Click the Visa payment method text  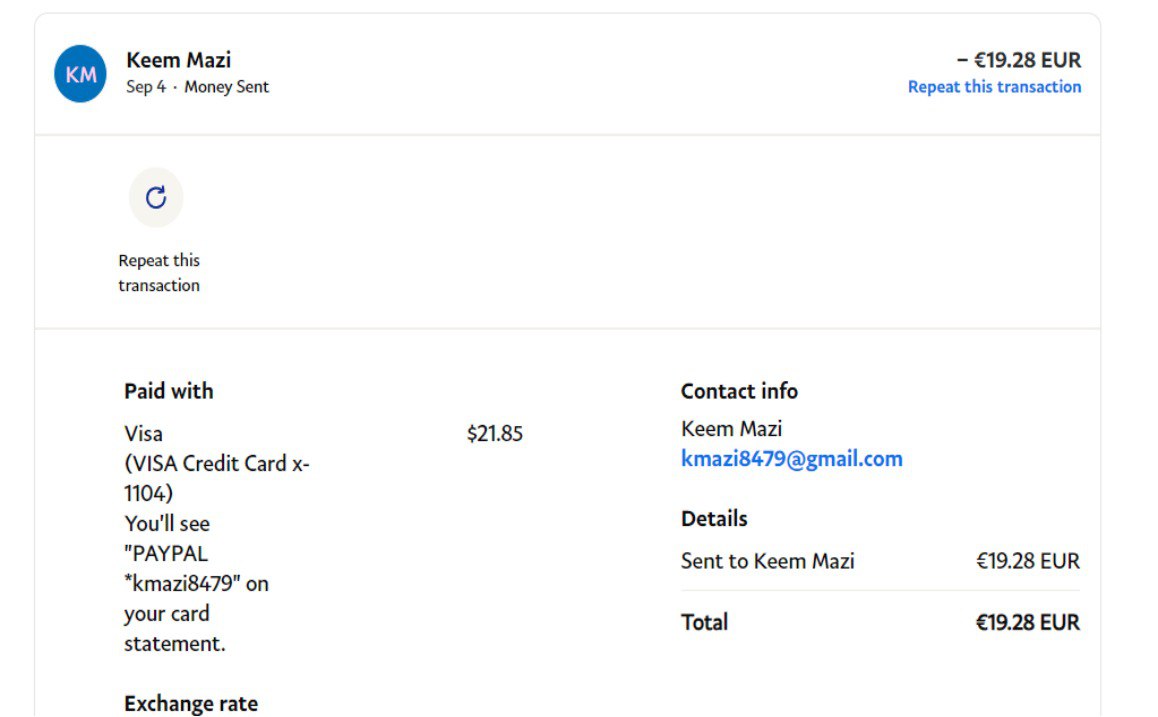(143, 434)
